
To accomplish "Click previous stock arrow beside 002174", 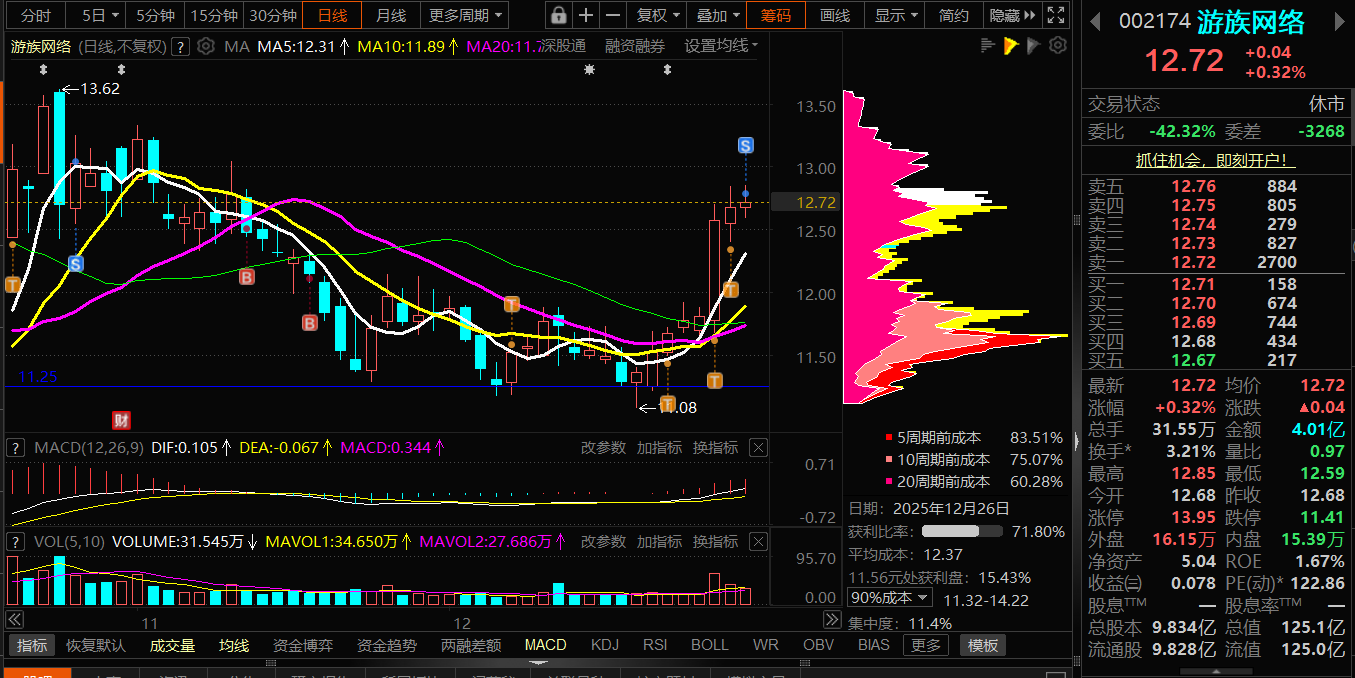I will click(1097, 20).
